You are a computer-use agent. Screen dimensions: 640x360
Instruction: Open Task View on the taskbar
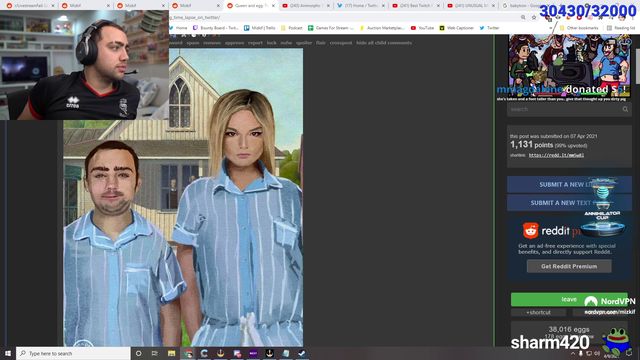[x=155, y=353]
